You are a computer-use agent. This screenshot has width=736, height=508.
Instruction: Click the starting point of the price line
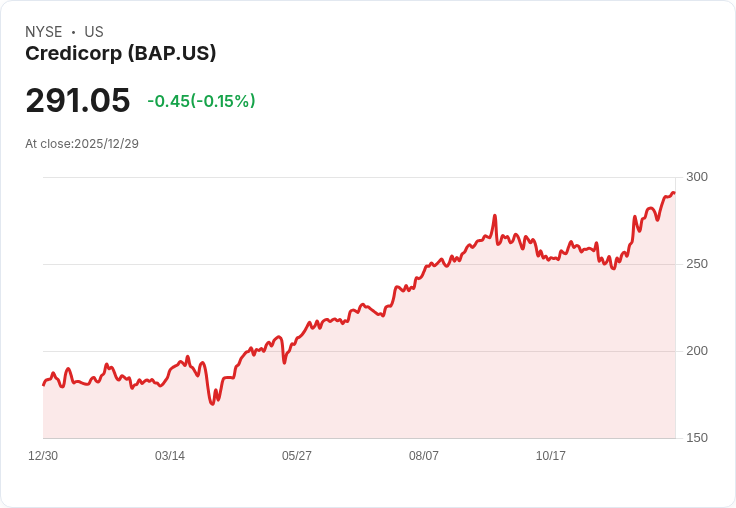click(x=43, y=384)
